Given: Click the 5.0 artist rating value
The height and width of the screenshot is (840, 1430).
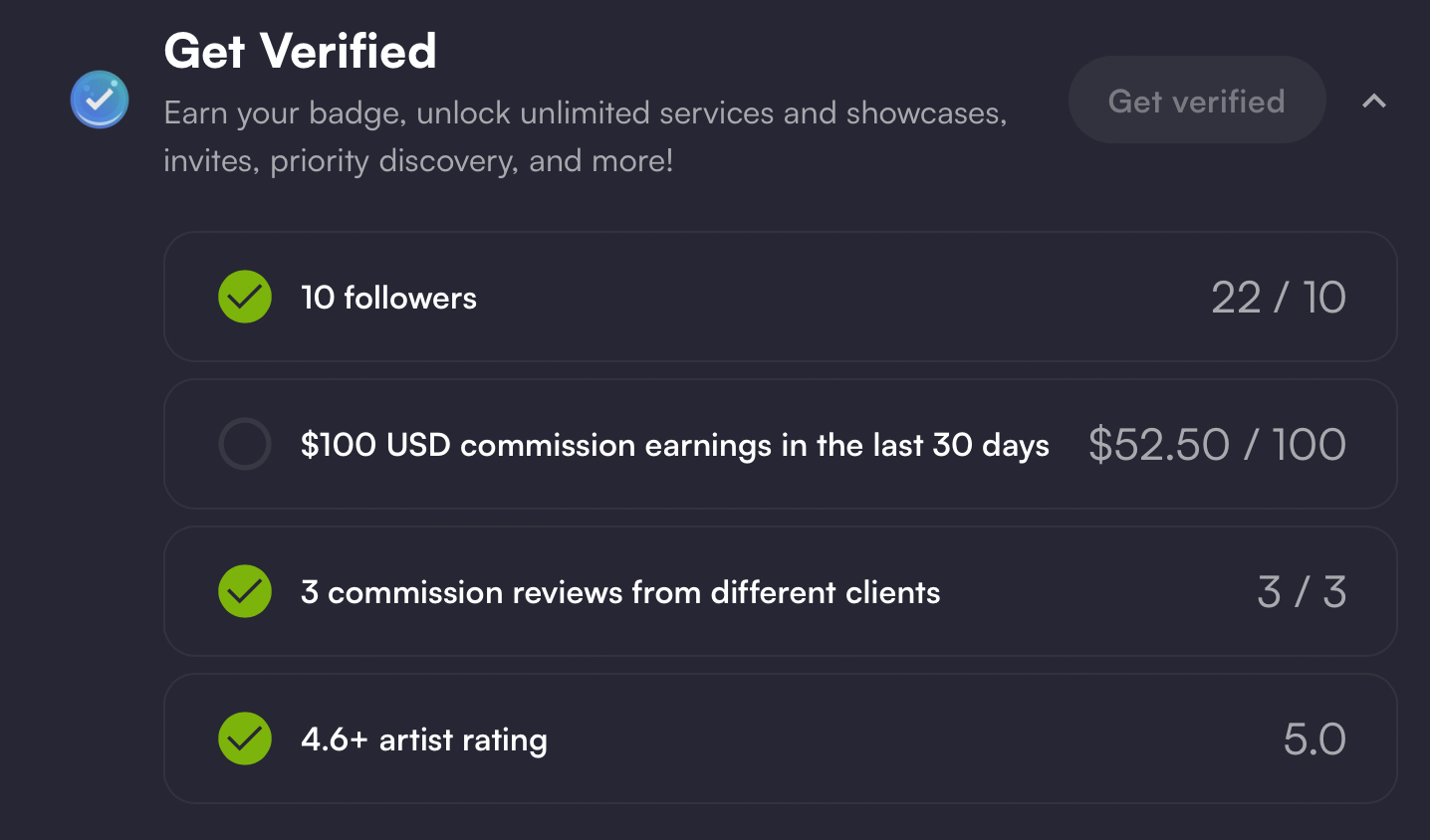Looking at the screenshot, I should click(1314, 739).
